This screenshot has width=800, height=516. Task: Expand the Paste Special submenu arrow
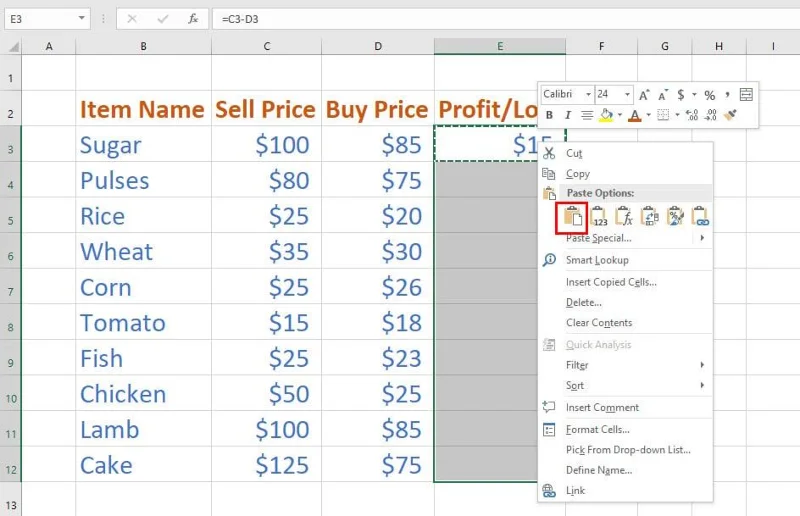tap(702, 238)
